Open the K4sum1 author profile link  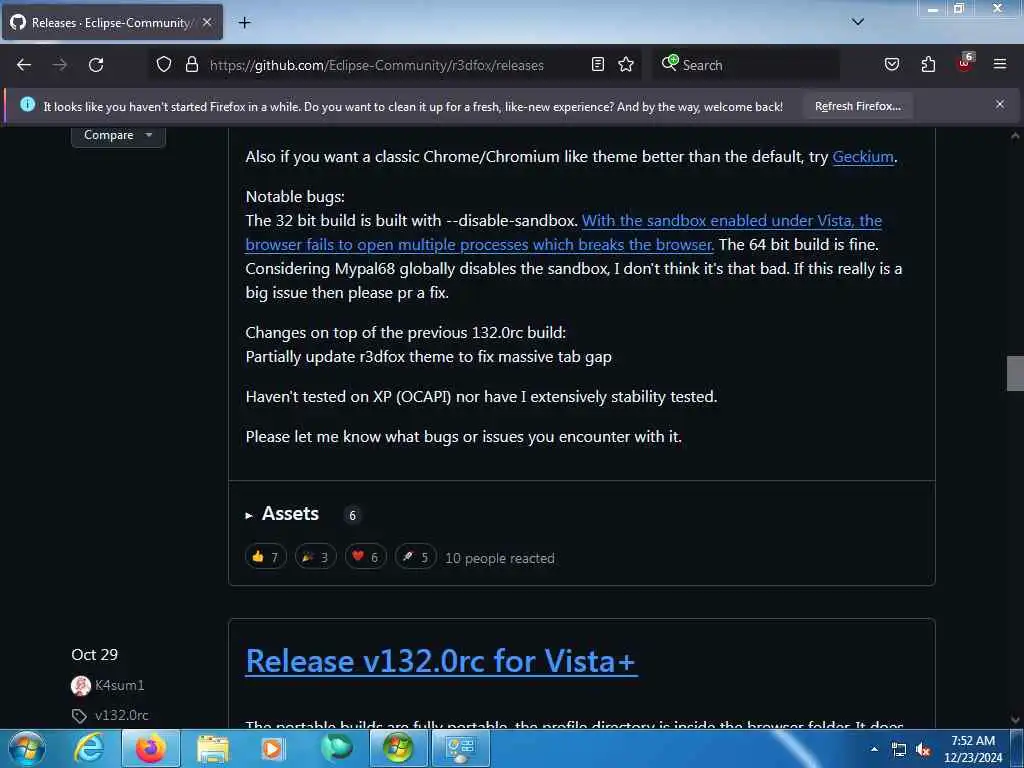point(120,685)
